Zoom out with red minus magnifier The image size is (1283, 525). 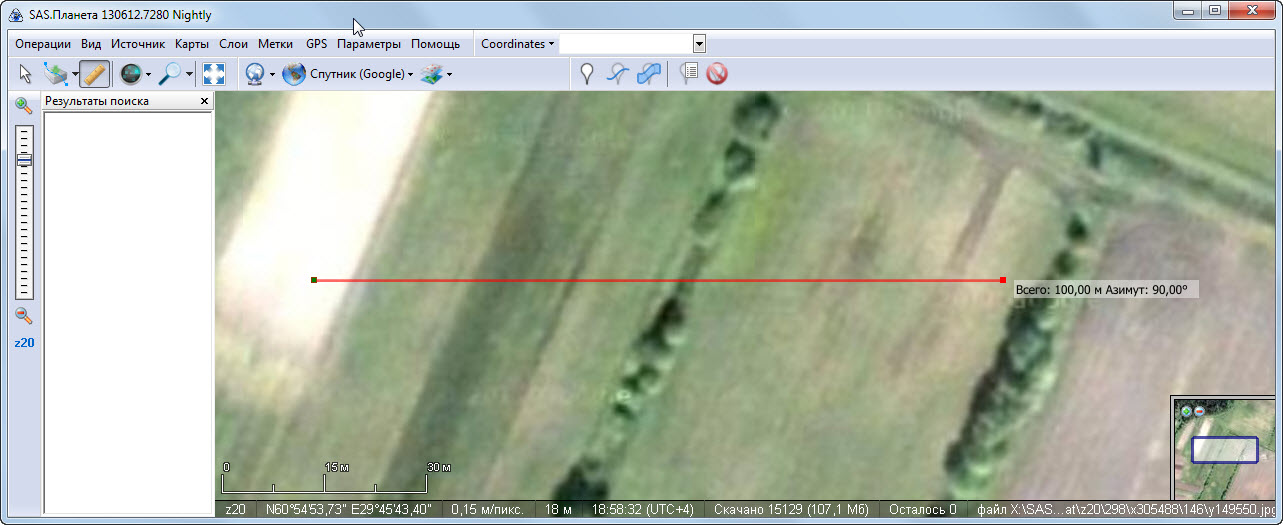tap(24, 316)
